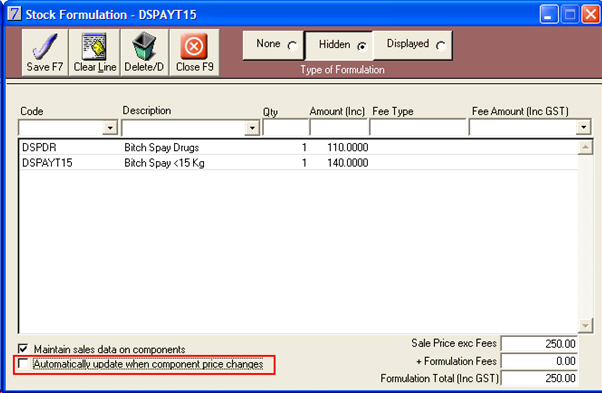Click the Delete/D trash bin button

(144, 53)
